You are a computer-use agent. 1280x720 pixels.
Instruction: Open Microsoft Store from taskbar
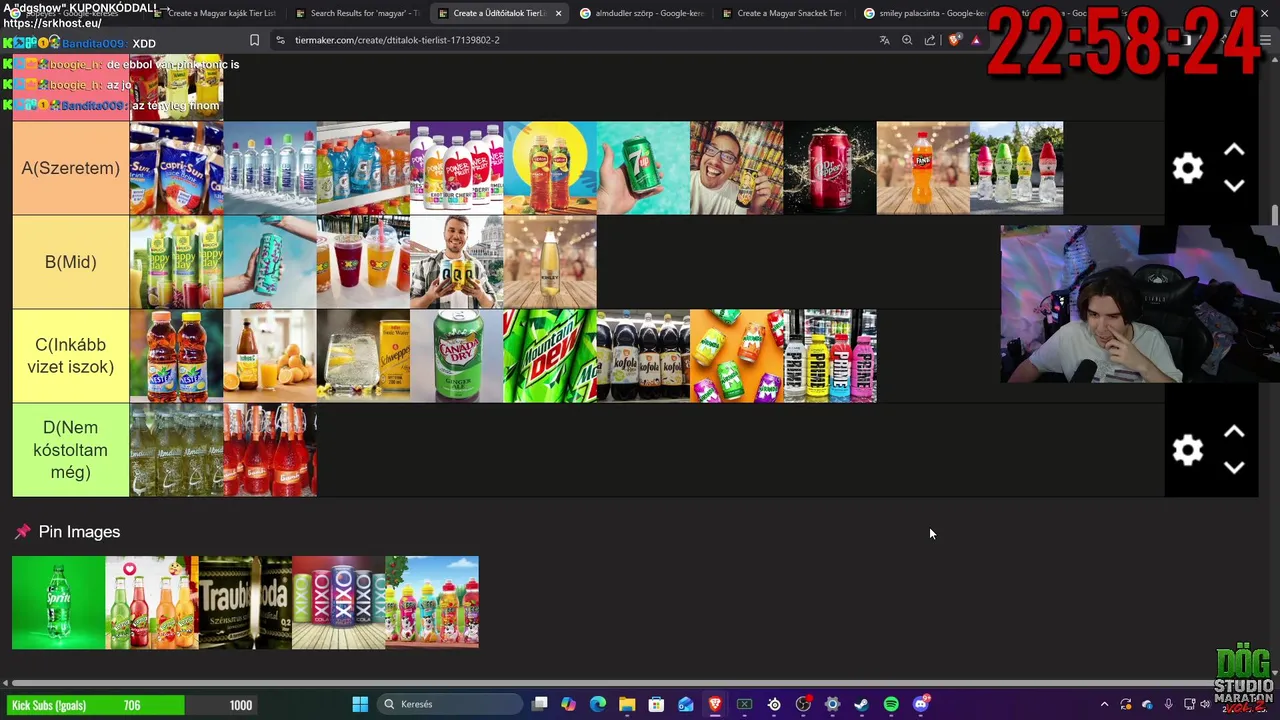656,704
